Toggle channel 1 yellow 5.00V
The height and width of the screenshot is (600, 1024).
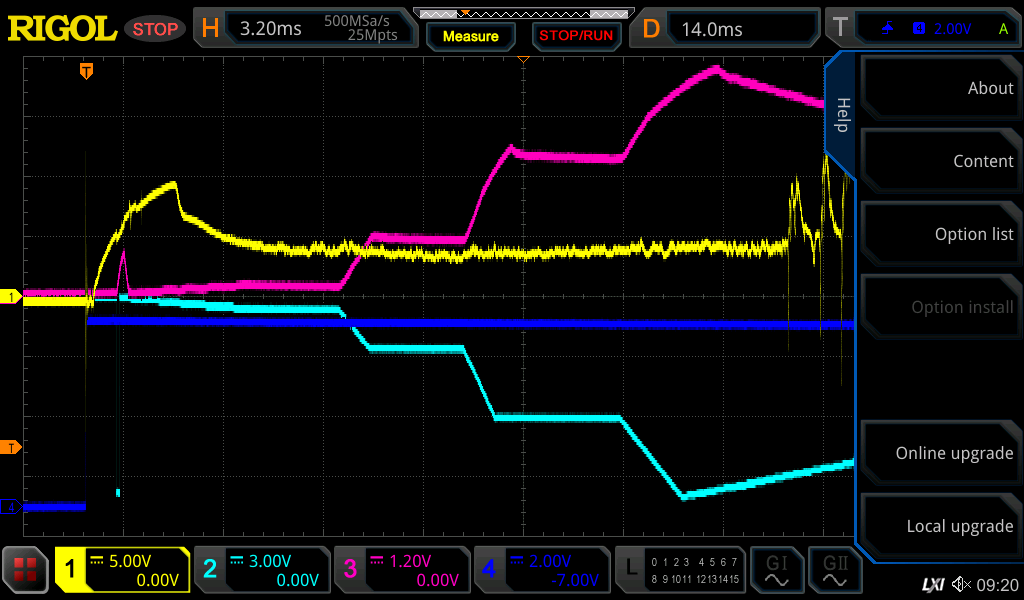pos(122,570)
